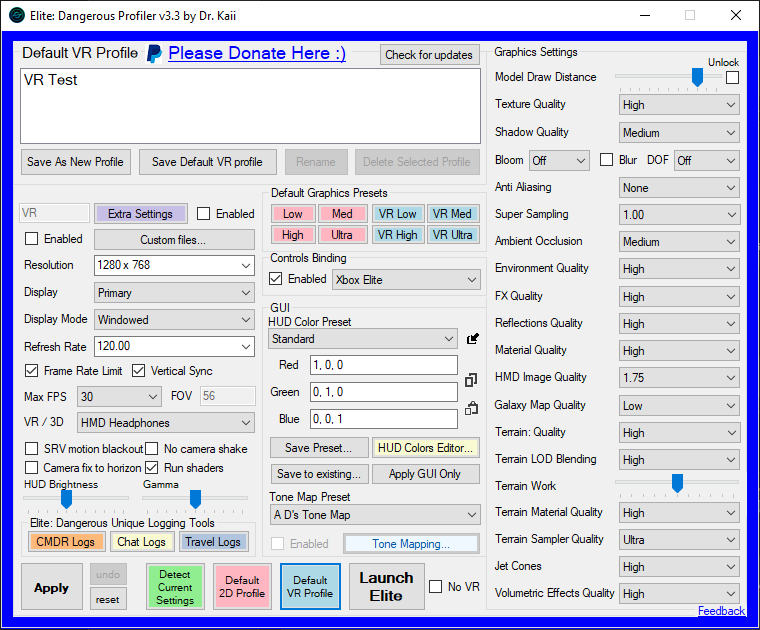This screenshot has height=630, width=760.
Task: Open the Xbox Elite controls binding dropdown
Action: pyautogui.click(x=406, y=280)
